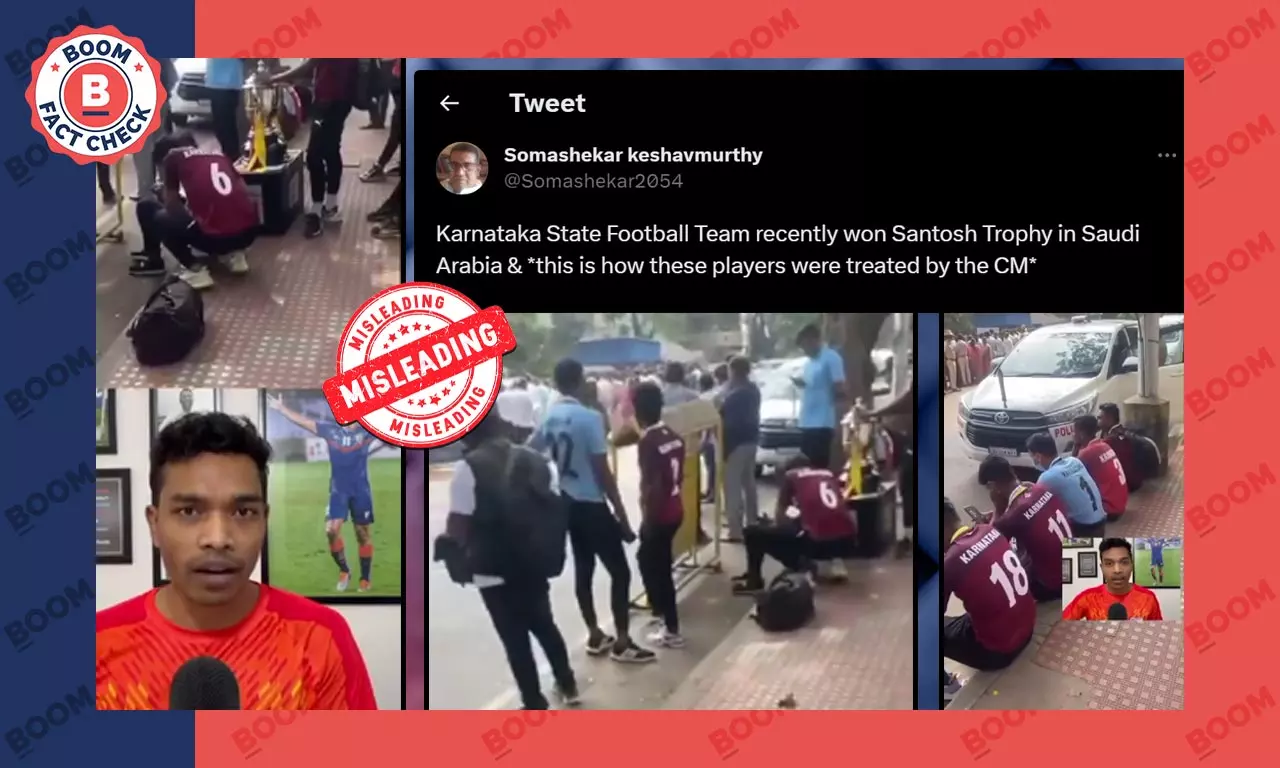Click the Tweet header title

547,103
